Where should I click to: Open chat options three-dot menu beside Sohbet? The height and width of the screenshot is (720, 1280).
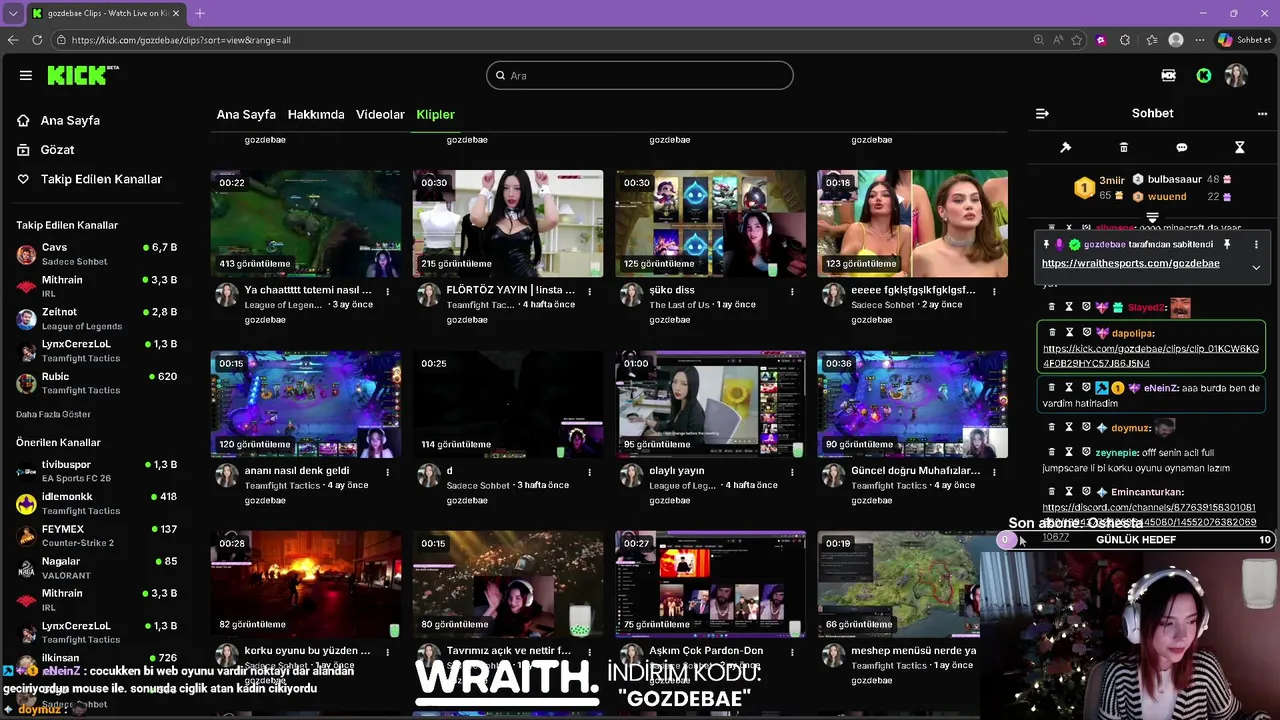pos(1262,113)
